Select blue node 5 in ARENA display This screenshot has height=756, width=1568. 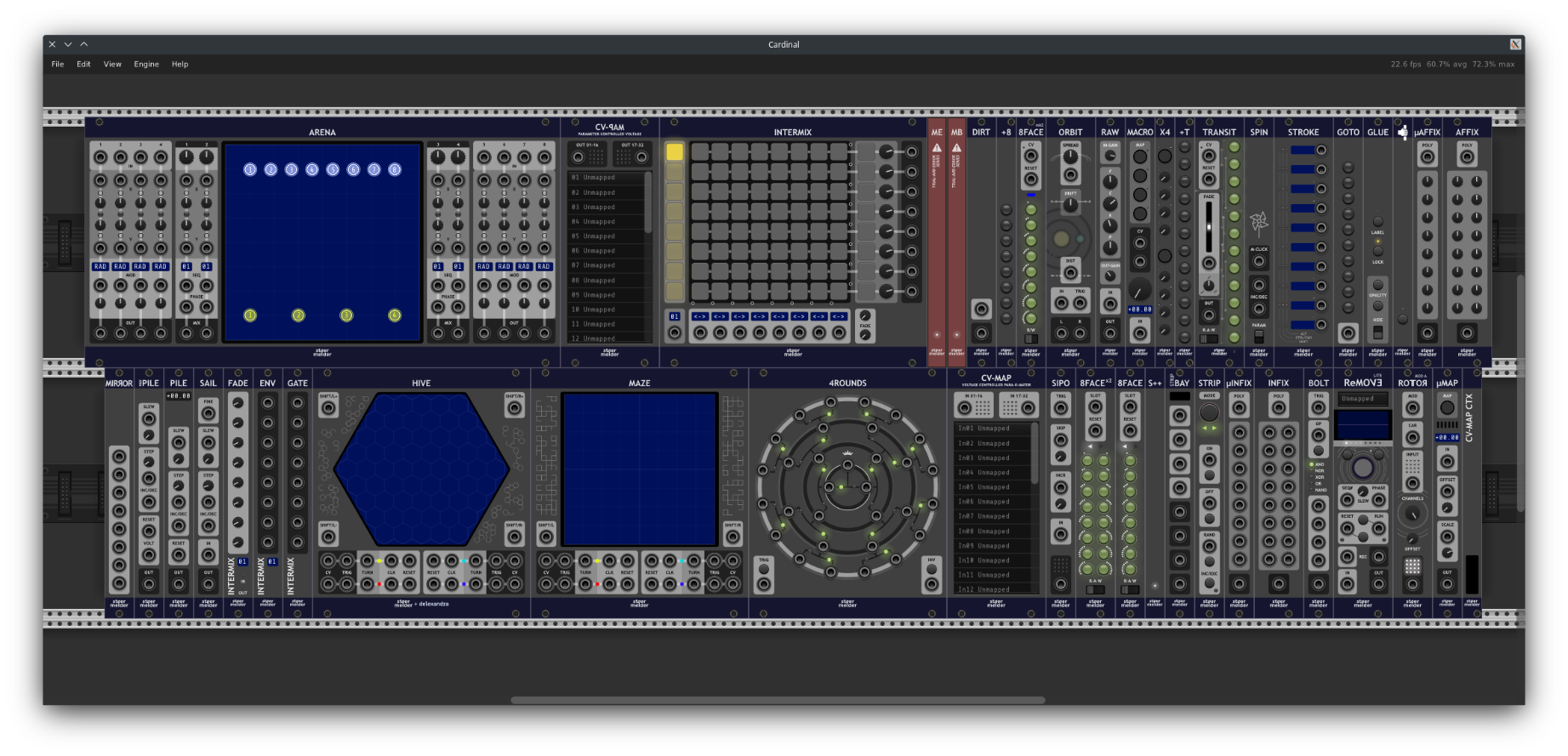point(333,170)
